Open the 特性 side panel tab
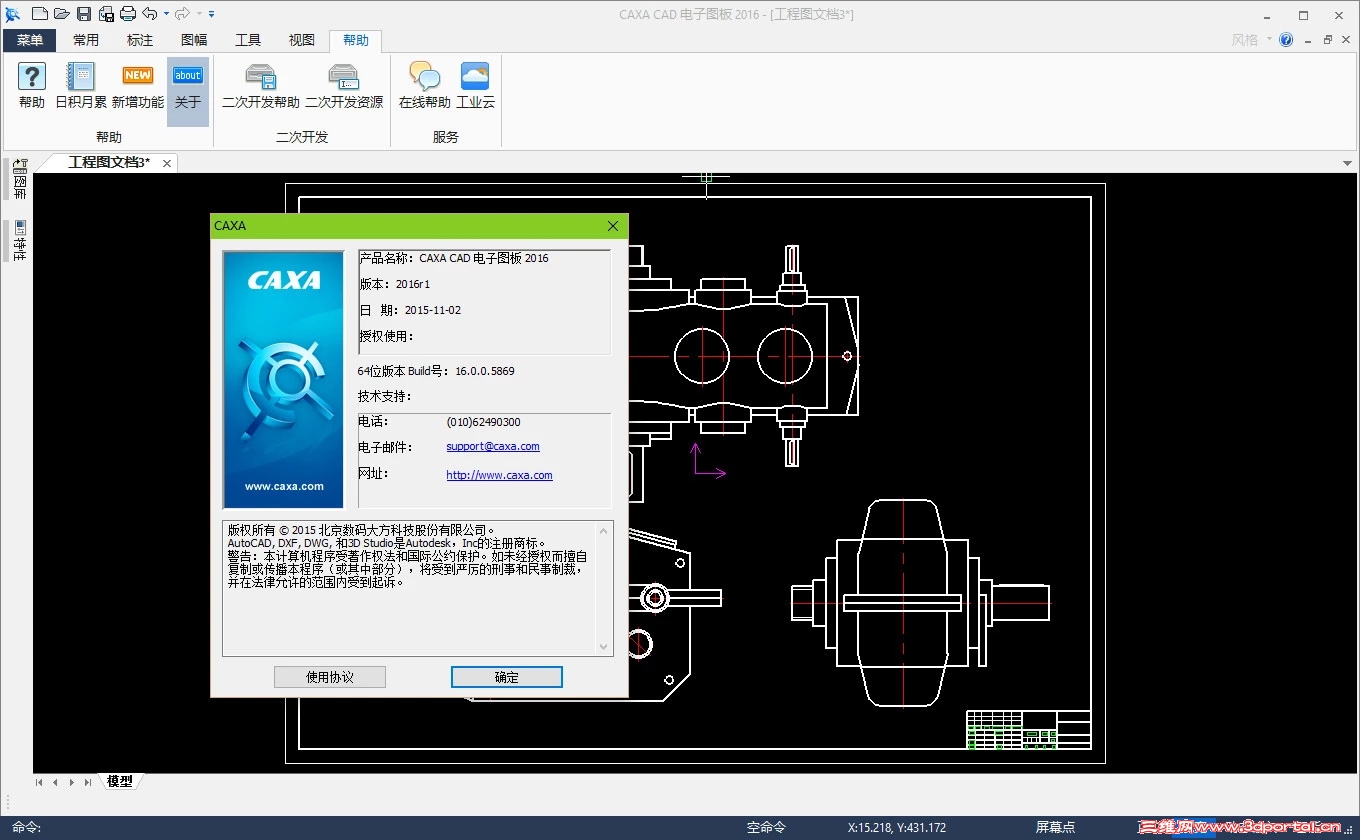Viewport: 1360px width, 840px height. [19, 240]
